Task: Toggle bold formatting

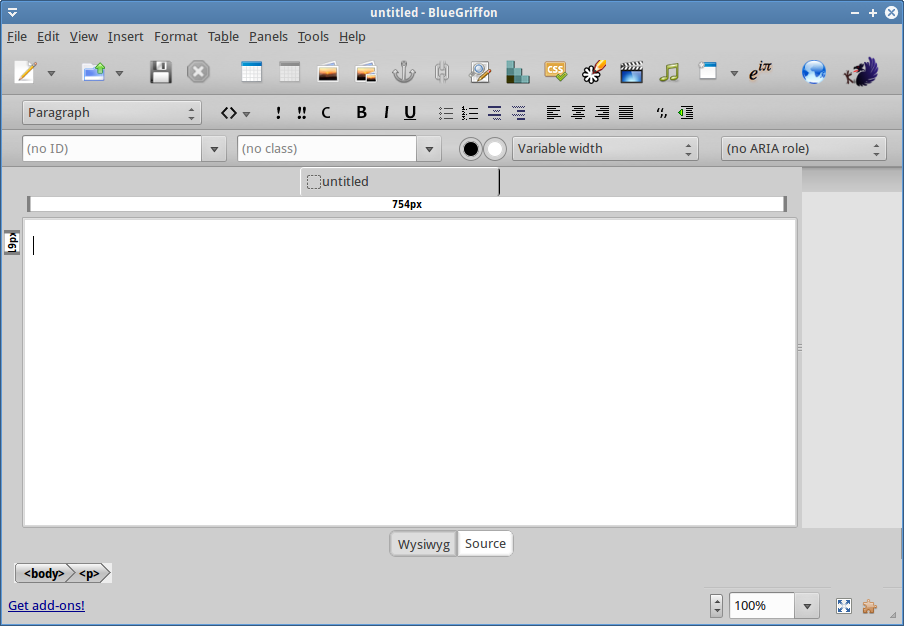Action: (x=361, y=112)
